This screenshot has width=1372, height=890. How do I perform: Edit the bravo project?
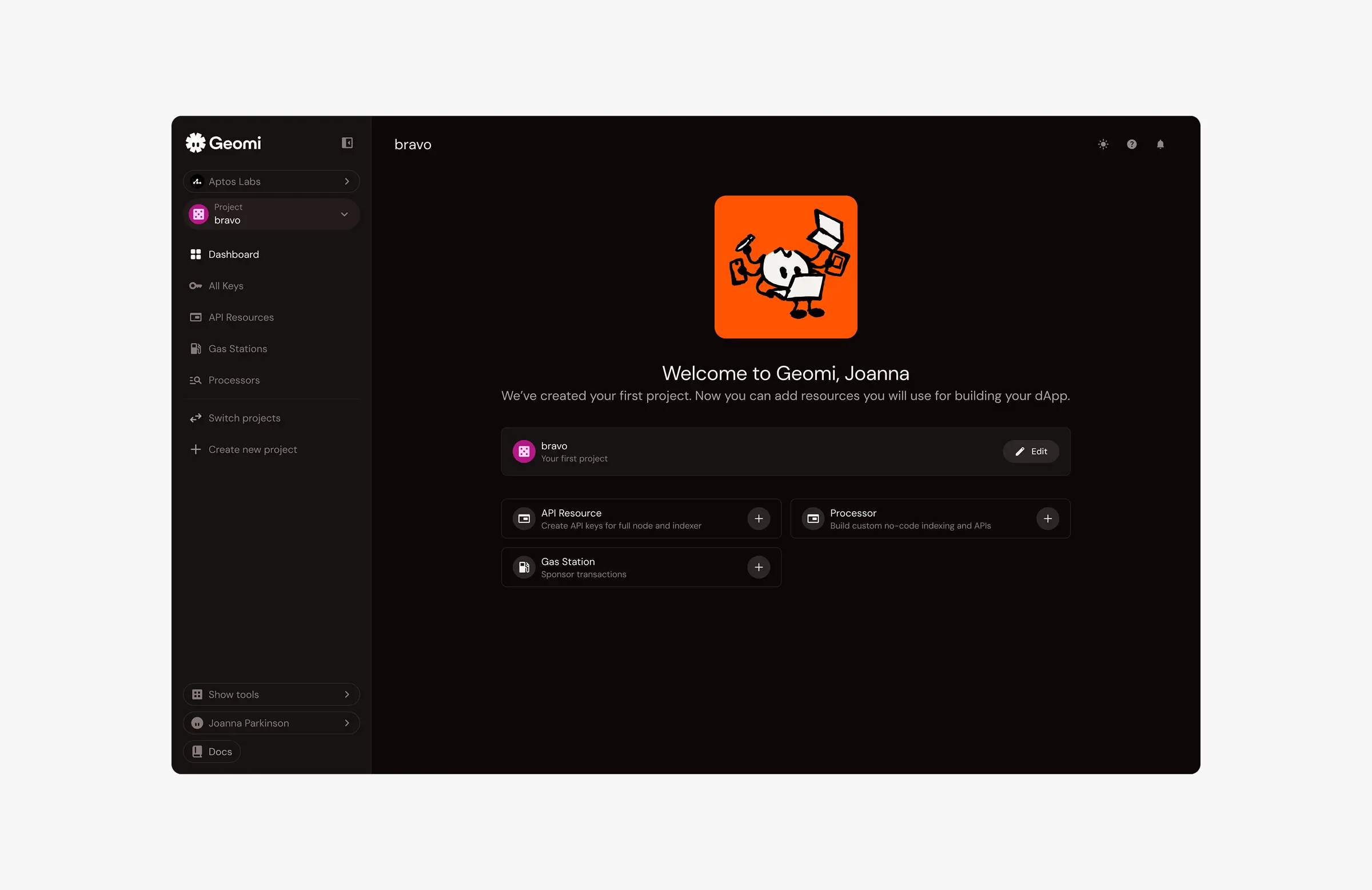tap(1031, 452)
